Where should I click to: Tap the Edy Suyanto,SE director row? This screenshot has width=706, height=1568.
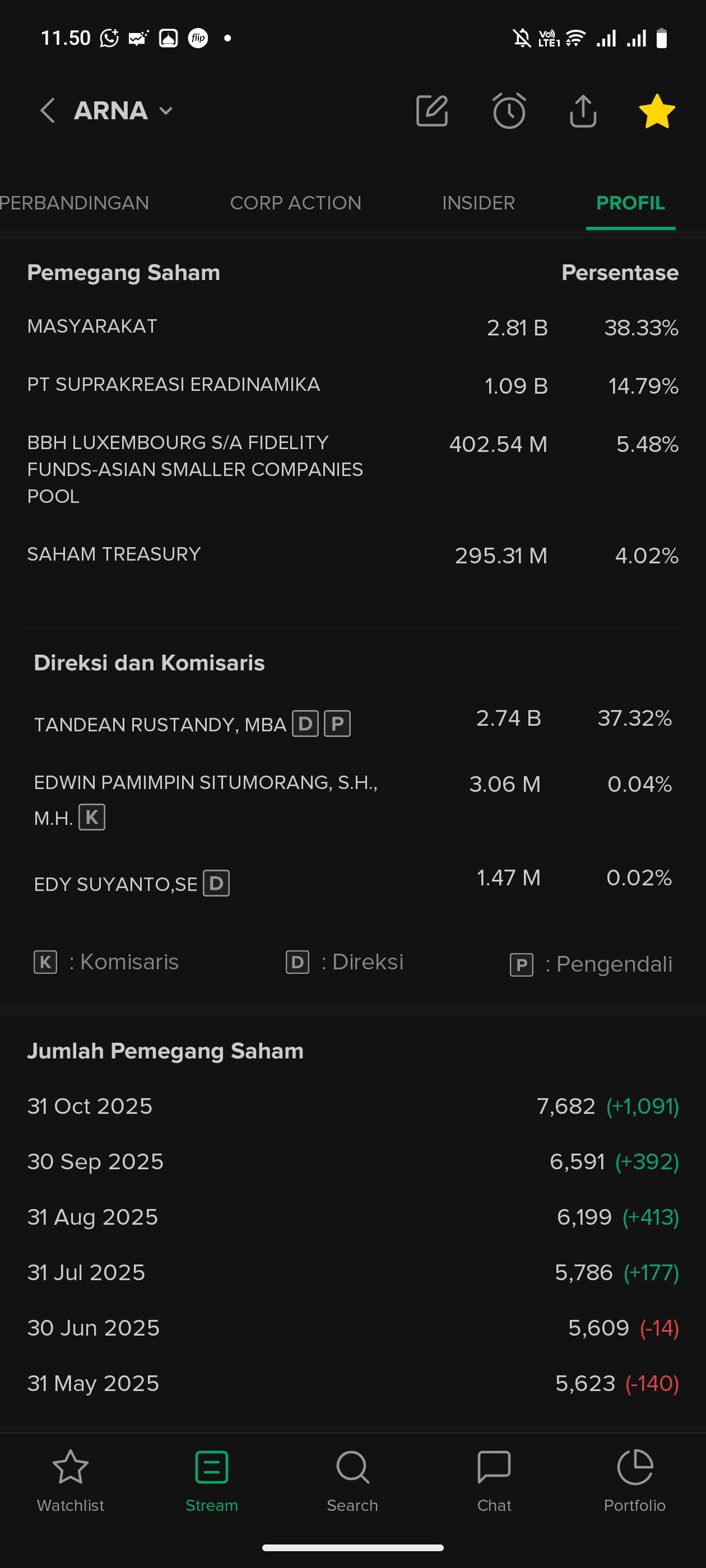pyautogui.click(x=116, y=884)
